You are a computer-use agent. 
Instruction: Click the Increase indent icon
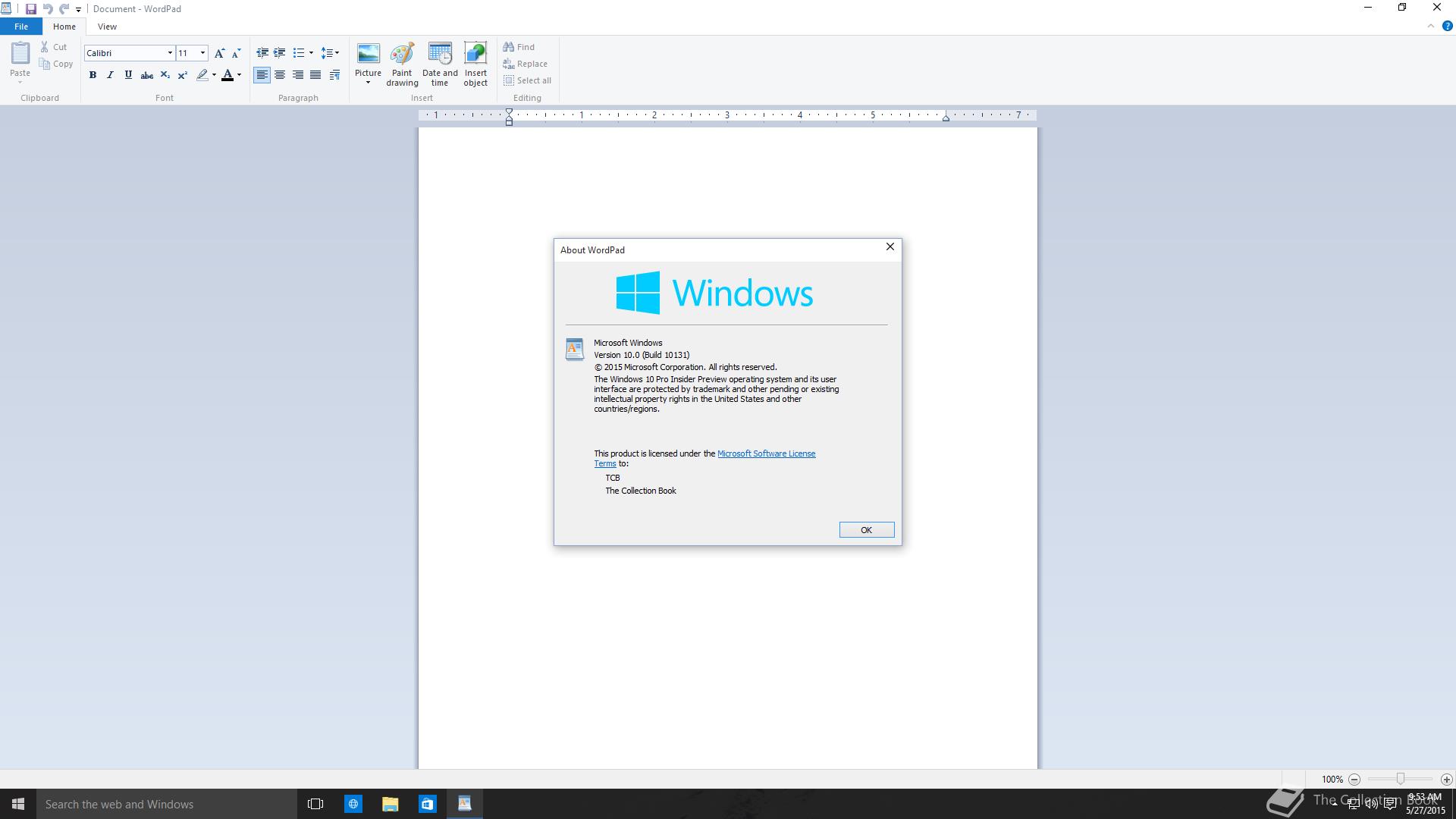[x=279, y=53]
